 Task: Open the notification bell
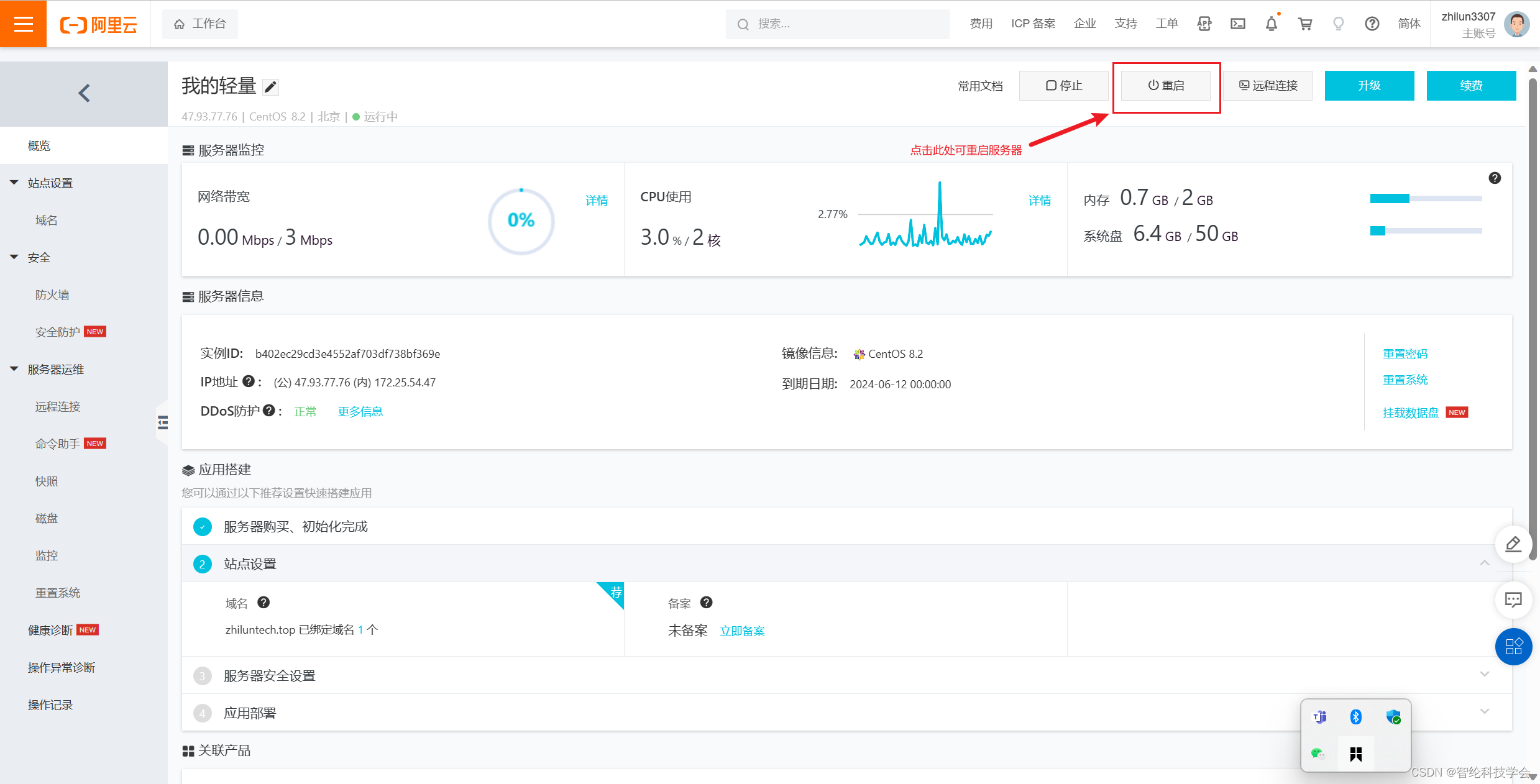pyautogui.click(x=1271, y=24)
